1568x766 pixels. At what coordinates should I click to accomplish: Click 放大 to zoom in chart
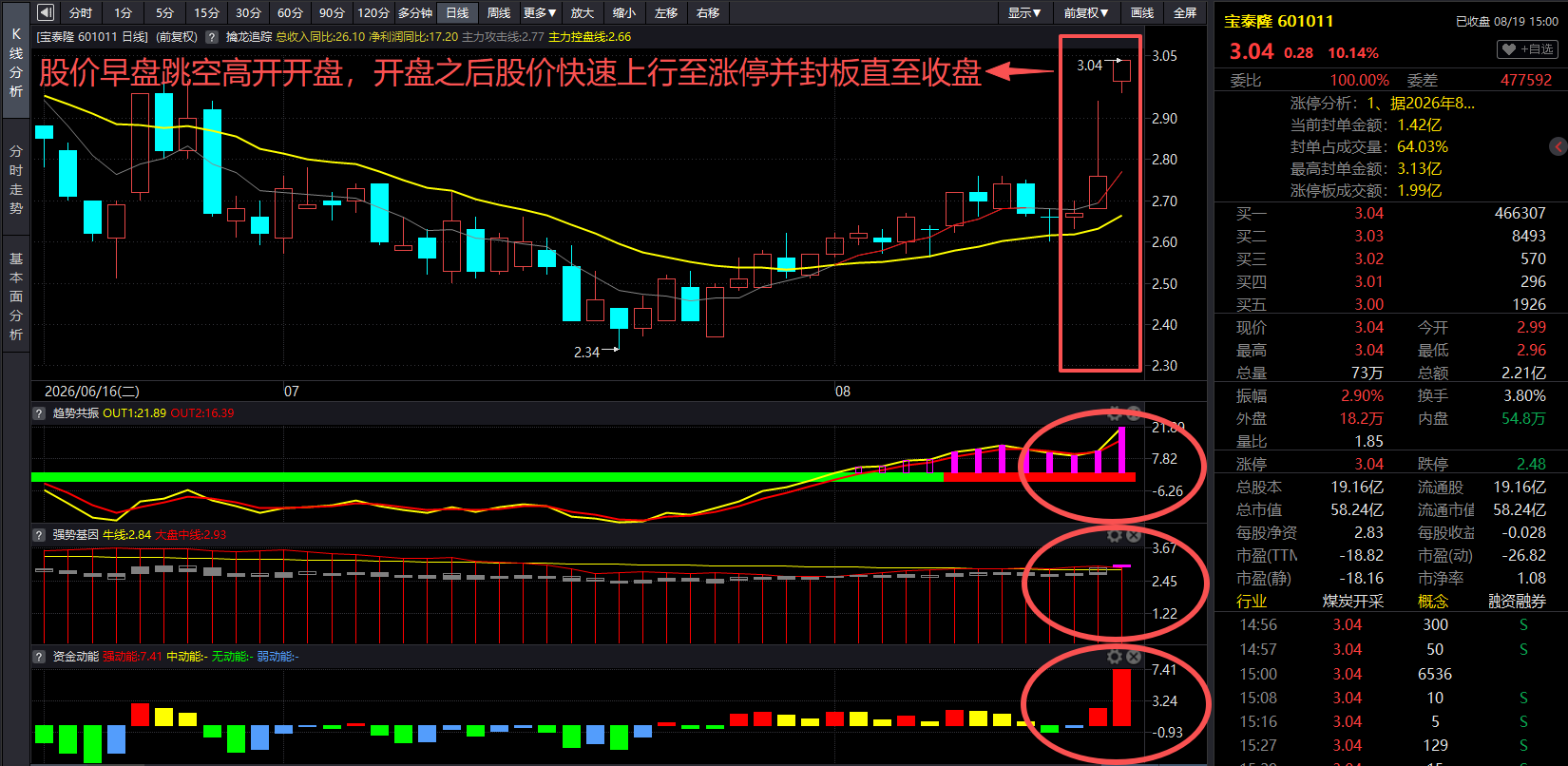point(583,12)
